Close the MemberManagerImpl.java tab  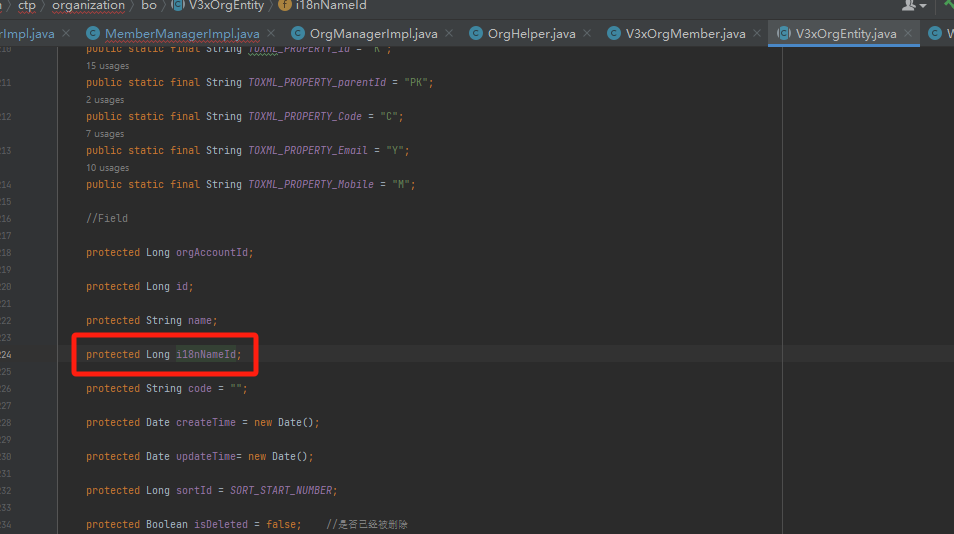[x=271, y=33]
